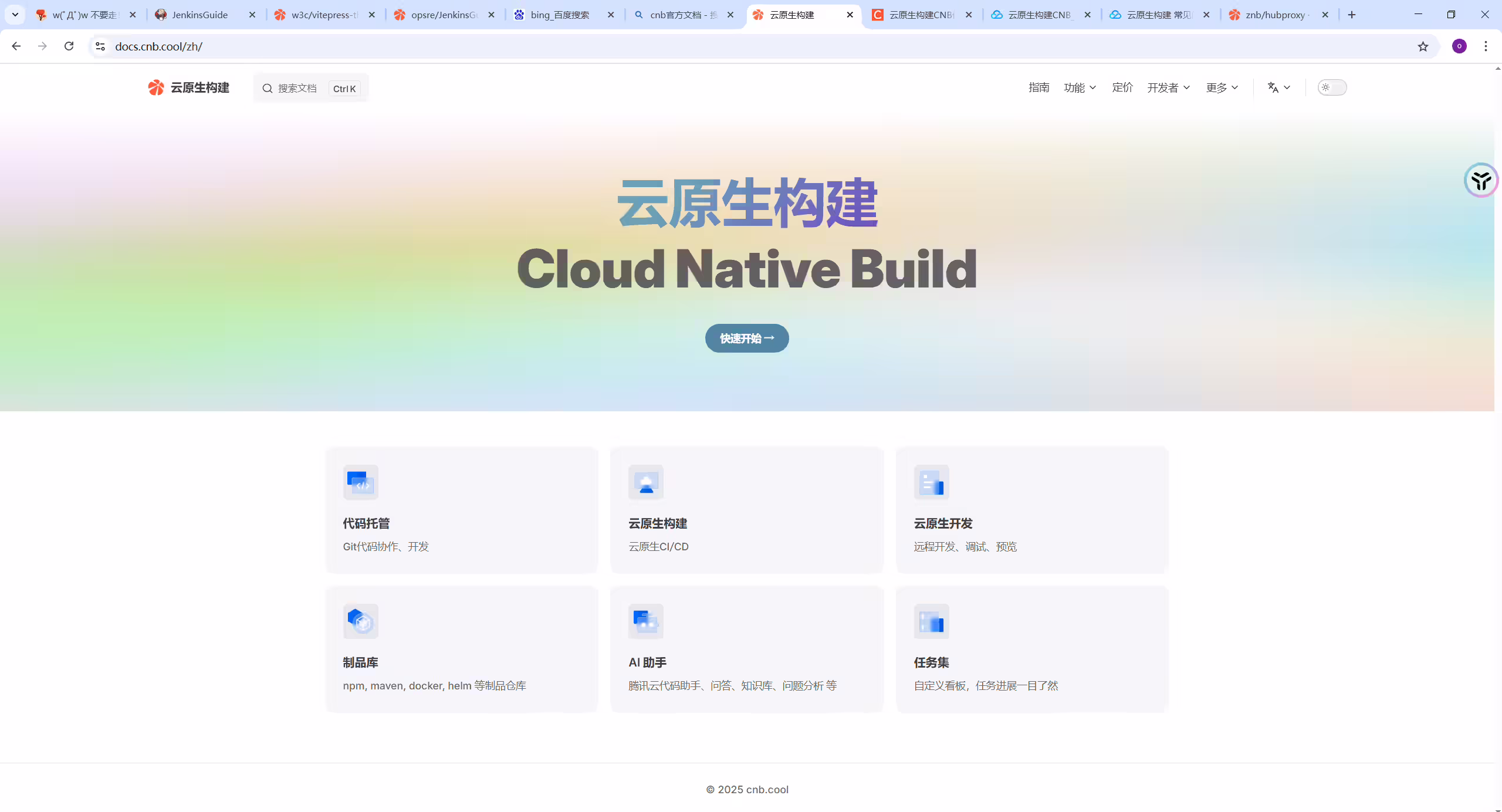The width and height of the screenshot is (1502, 812).
Task: Click the text 自定义看板，任务进展一目了然
Action: pos(986,686)
